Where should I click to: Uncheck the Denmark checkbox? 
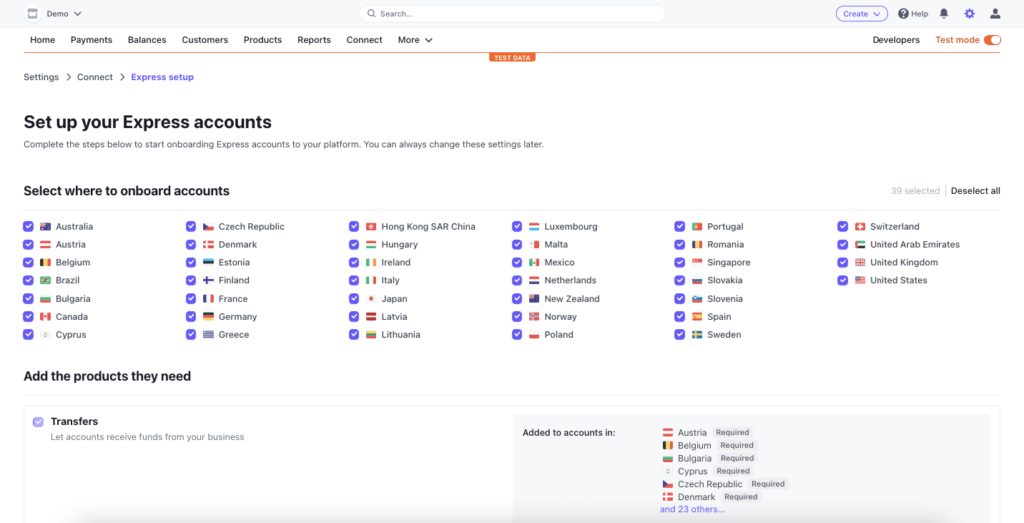click(191, 244)
